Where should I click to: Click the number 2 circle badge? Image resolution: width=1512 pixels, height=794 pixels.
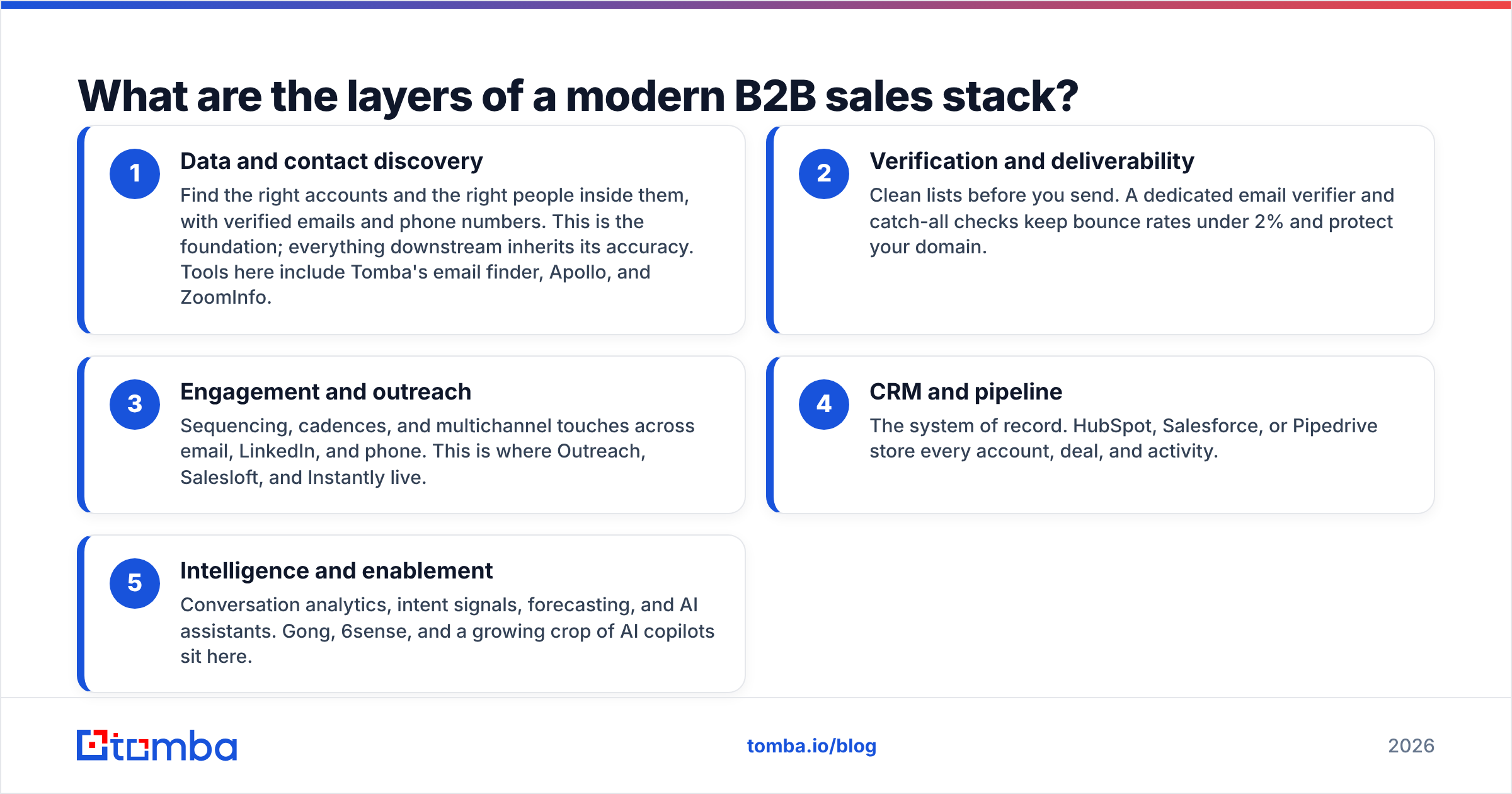click(824, 174)
